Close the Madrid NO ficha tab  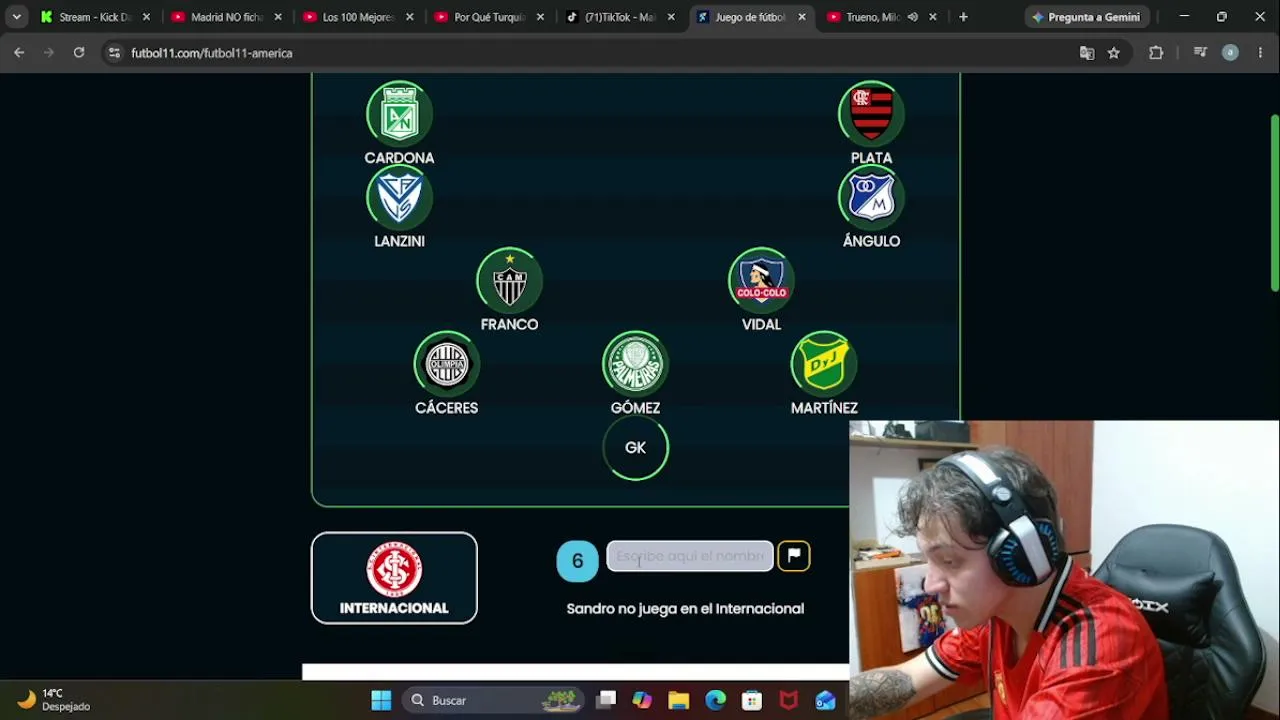click(x=278, y=17)
